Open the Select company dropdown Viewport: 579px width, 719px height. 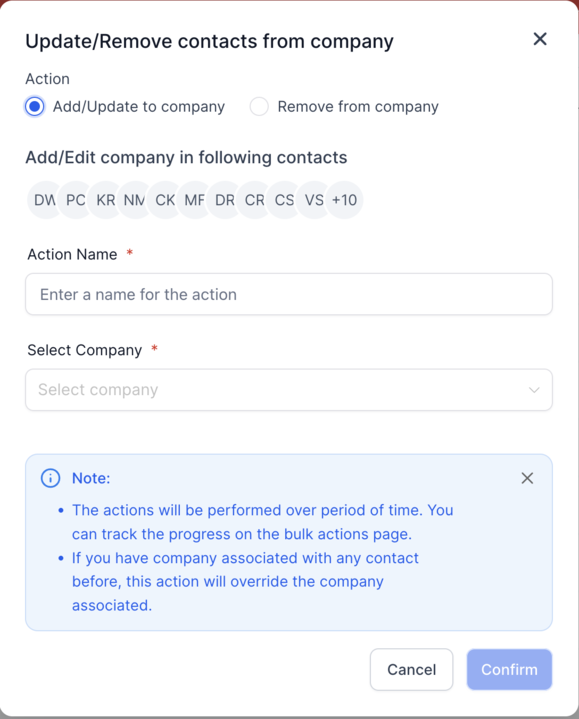289,390
